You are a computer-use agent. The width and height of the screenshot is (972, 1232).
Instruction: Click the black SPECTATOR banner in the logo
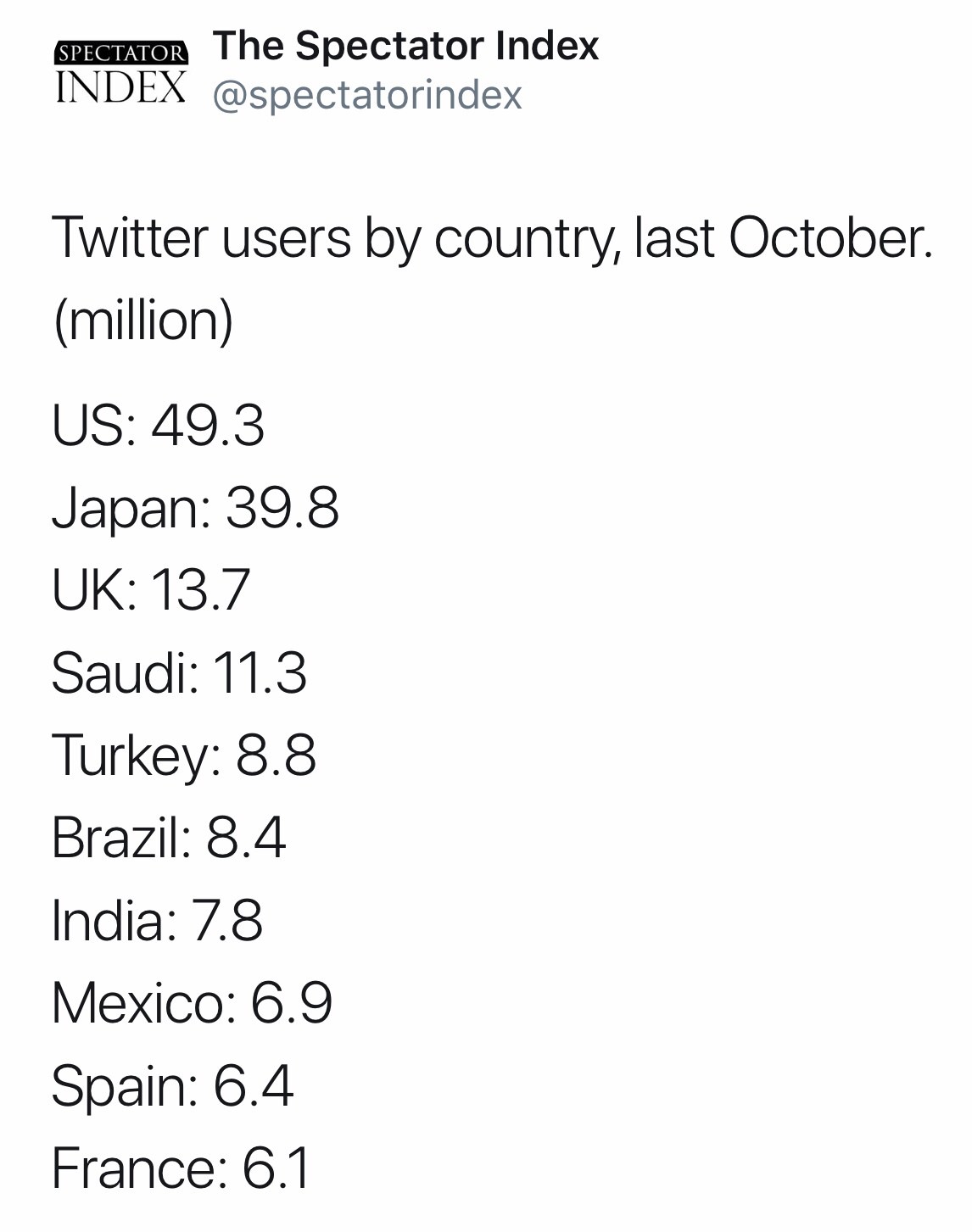(x=121, y=53)
